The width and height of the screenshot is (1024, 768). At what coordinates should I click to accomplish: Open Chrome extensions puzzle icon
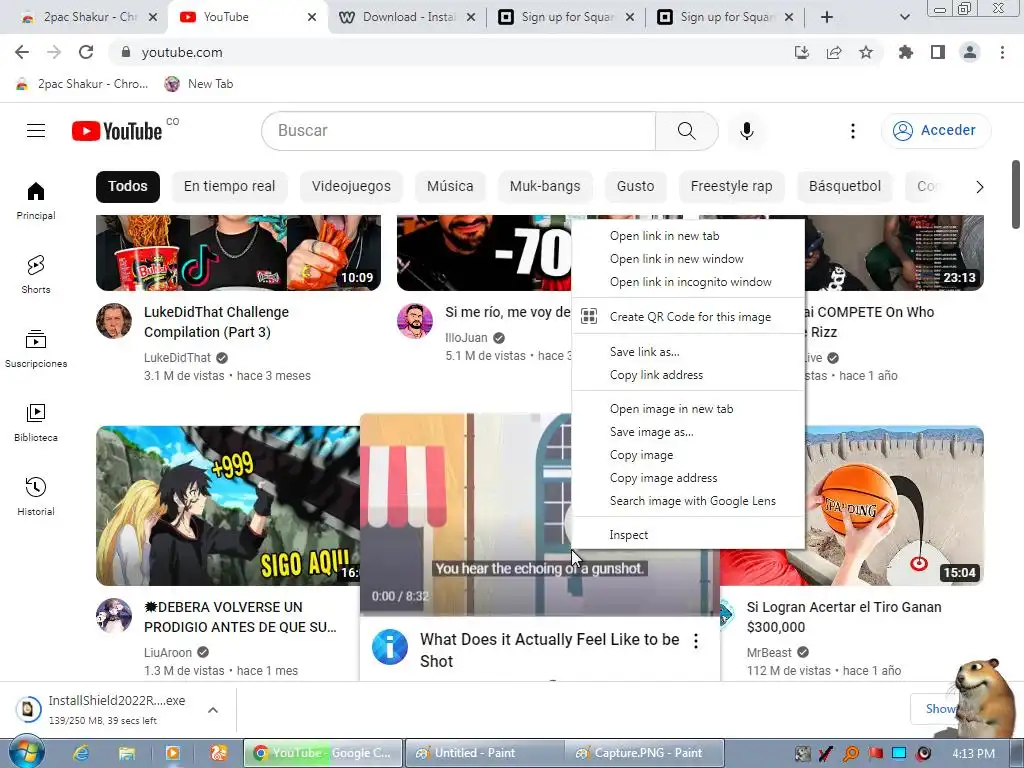pos(906,52)
